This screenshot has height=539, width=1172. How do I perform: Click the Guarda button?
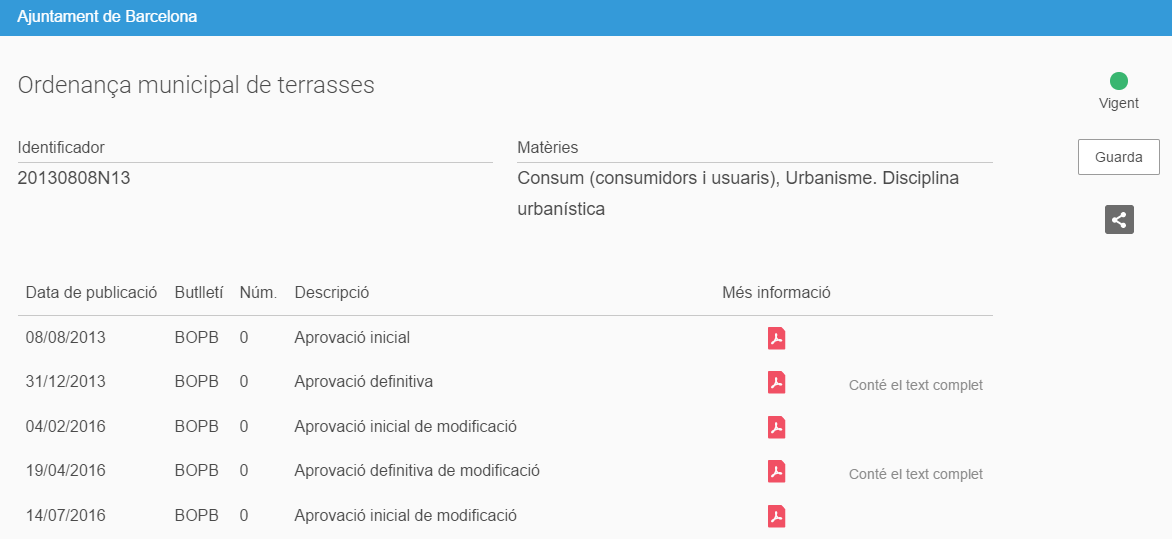pyautogui.click(x=1119, y=157)
